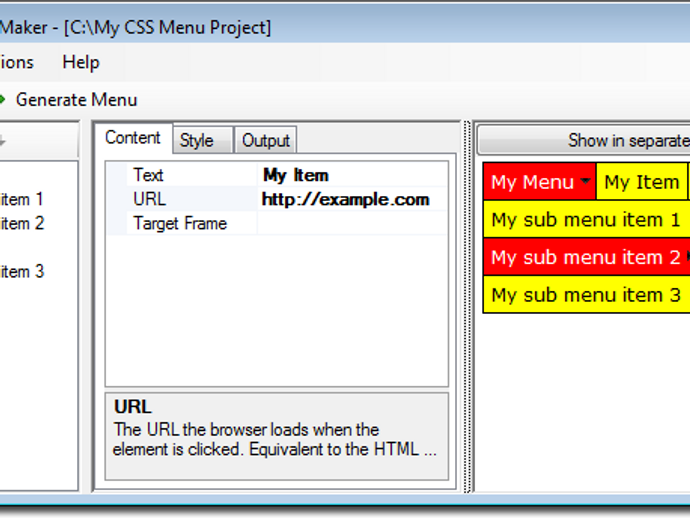Image resolution: width=690 pixels, height=518 pixels.
Task: Click the My Menu dropdown arrow
Action: pos(585,181)
